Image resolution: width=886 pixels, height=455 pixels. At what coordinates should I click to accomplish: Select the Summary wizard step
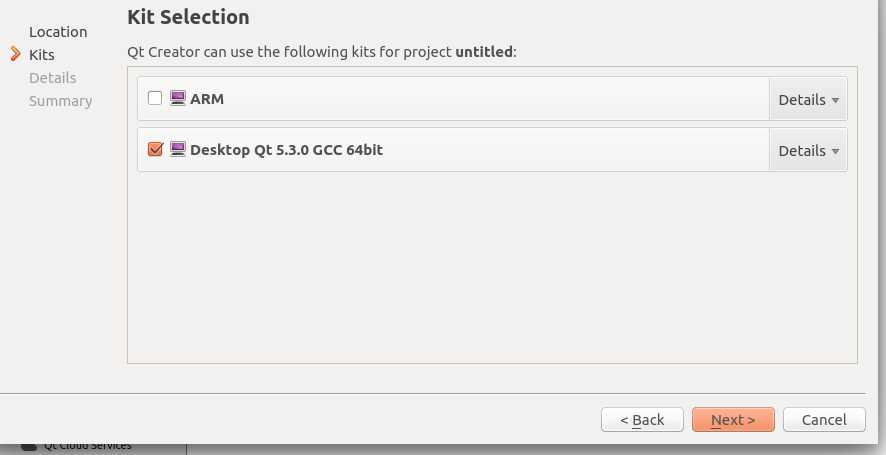tap(60, 101)
